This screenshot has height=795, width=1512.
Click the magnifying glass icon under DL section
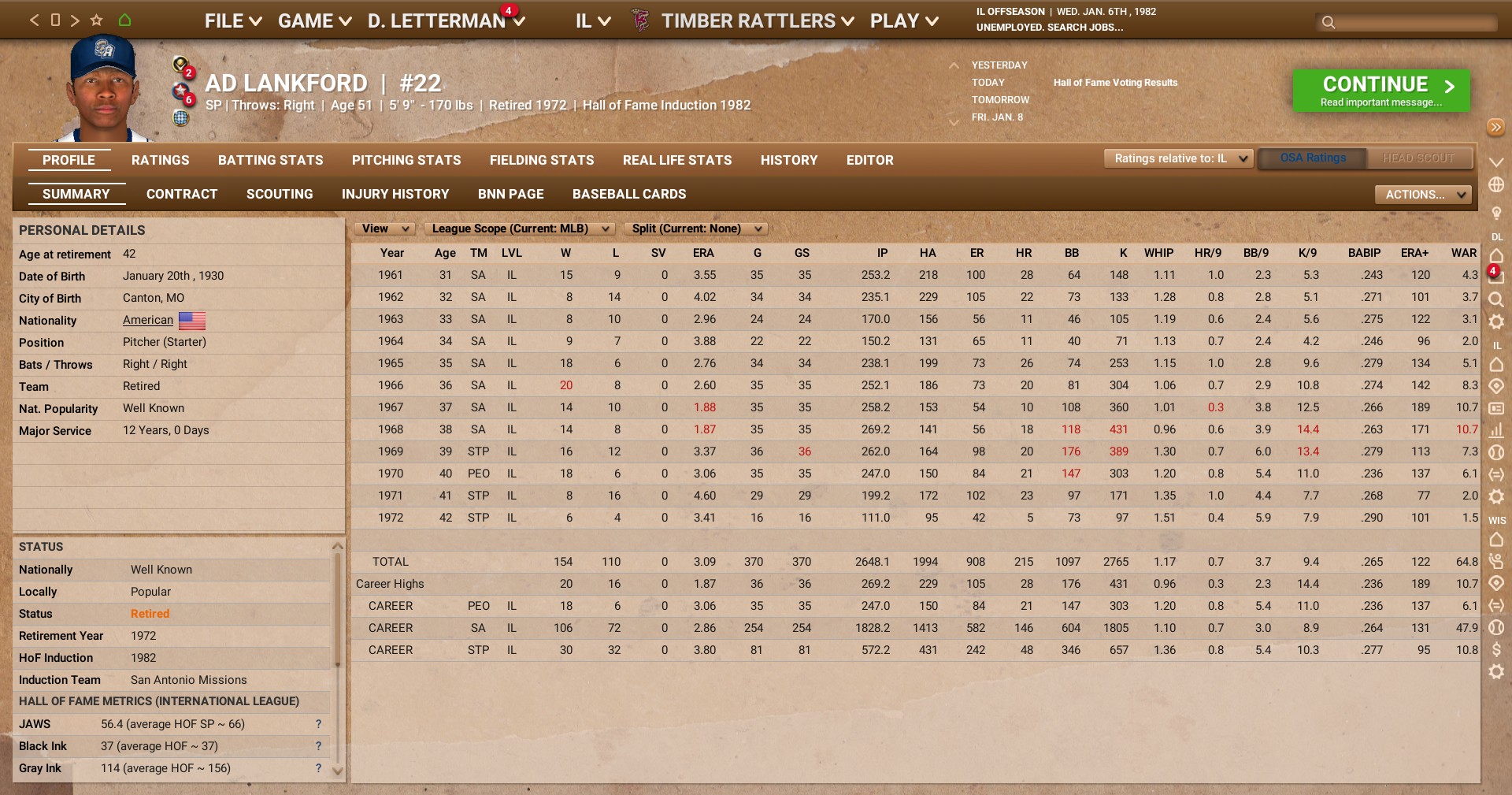tap(1495, 299)
